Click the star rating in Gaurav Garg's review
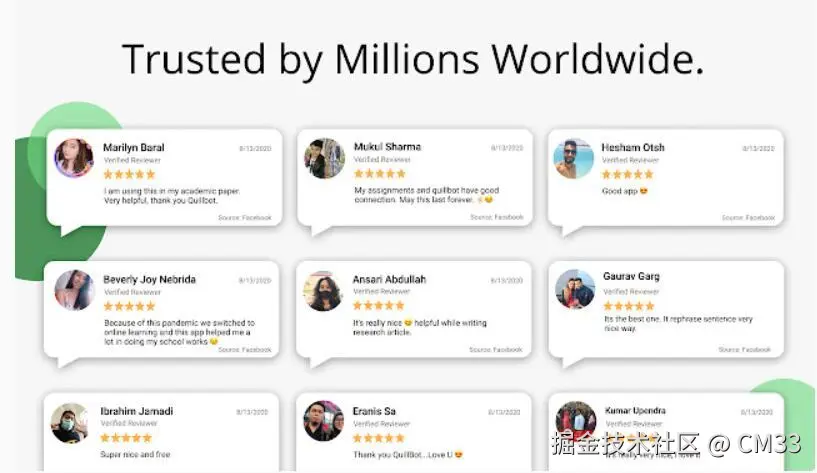 [x=629, y=306]
